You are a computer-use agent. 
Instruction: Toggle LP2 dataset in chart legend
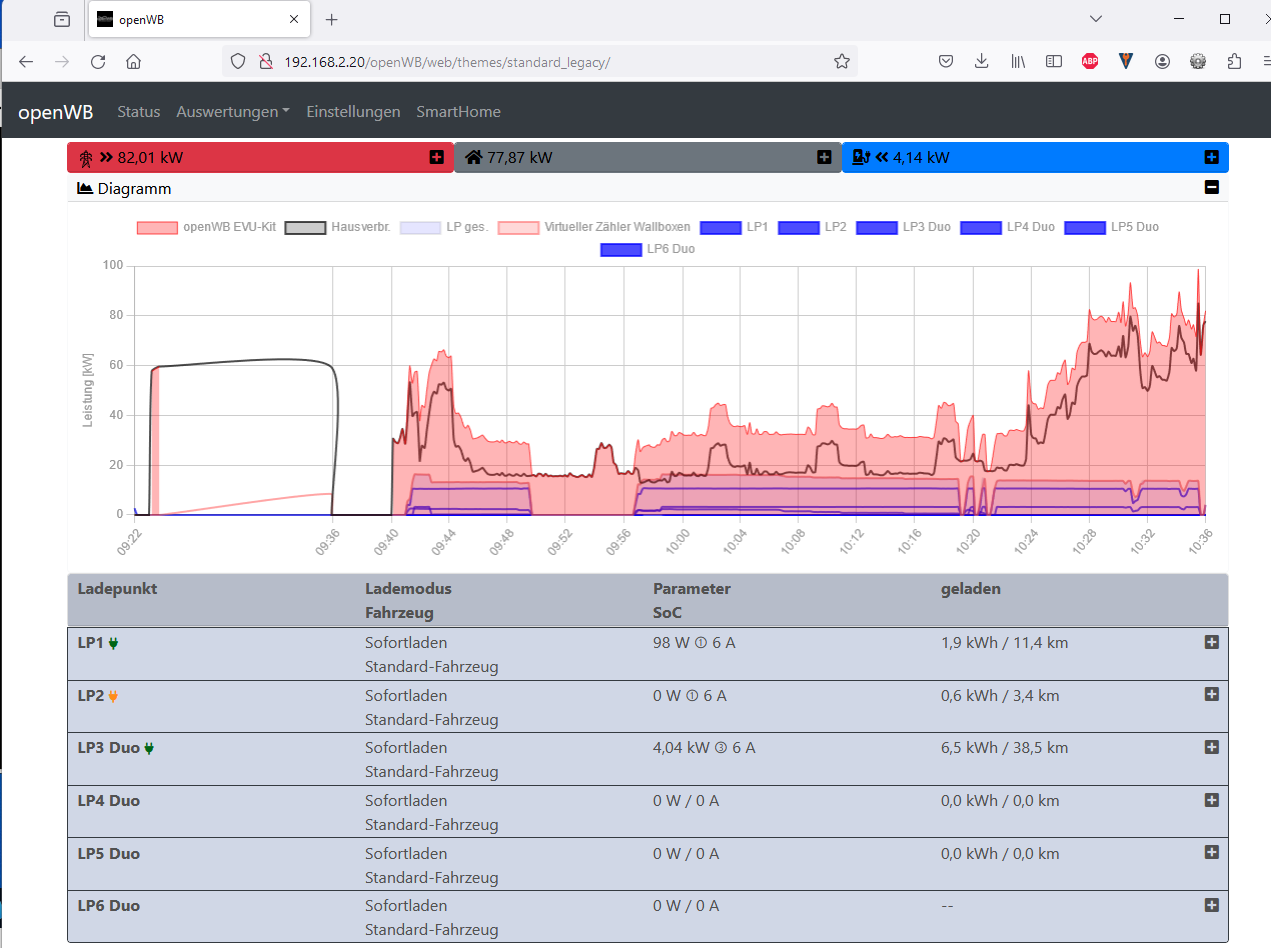(x=812, y=227)
